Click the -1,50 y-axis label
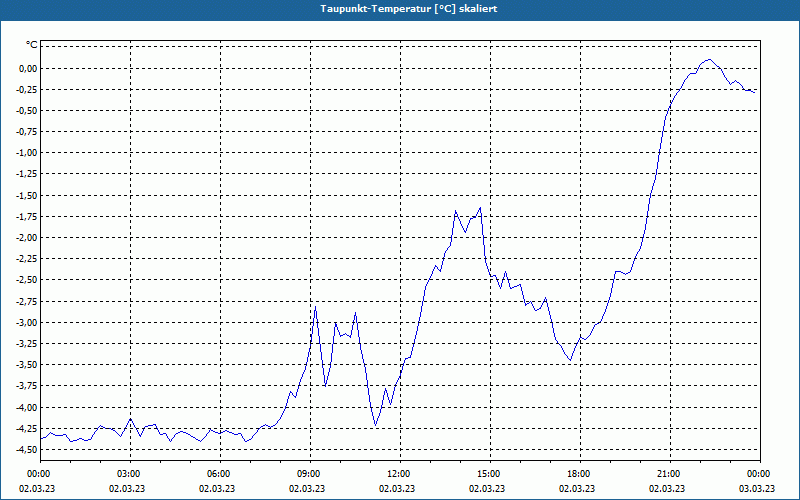 coord(27,195)
